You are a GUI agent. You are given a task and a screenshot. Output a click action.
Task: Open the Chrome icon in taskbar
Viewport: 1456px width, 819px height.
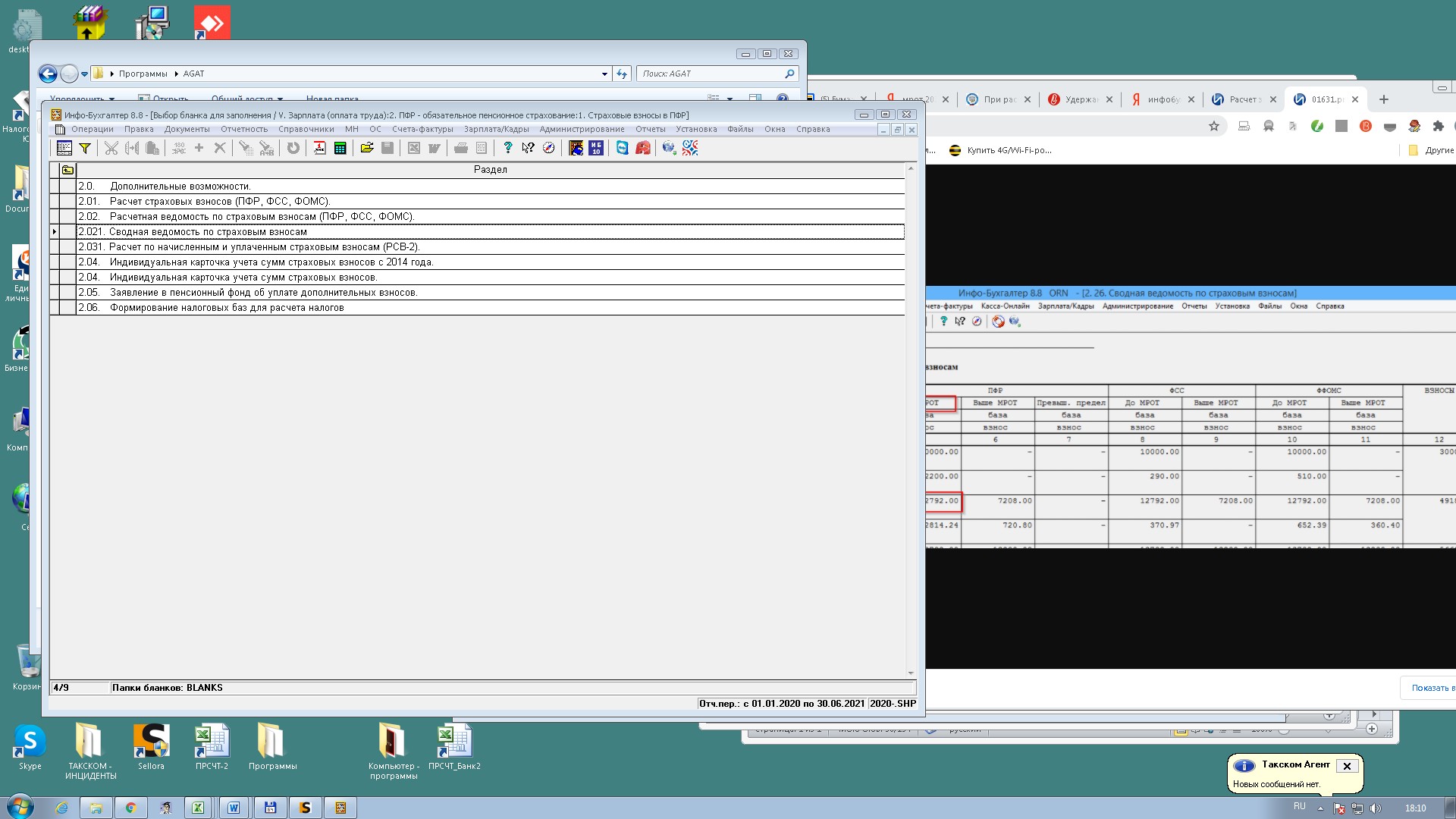tap(131, 808)
